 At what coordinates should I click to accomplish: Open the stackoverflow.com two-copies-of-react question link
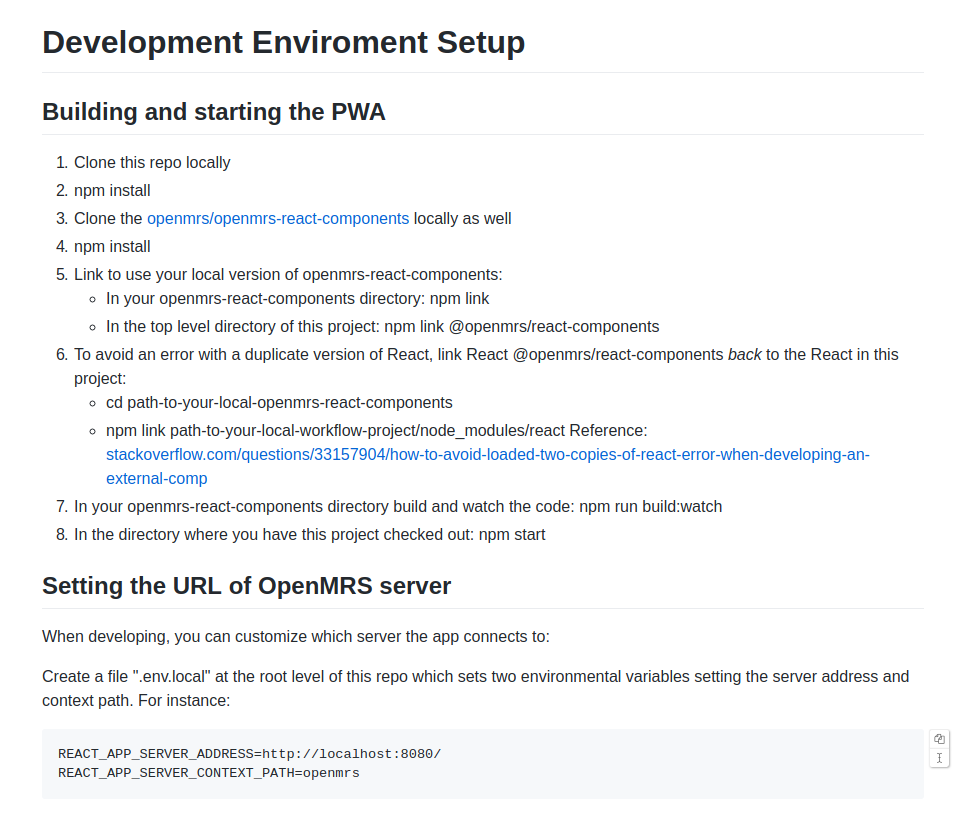click(x=488, y=466)
